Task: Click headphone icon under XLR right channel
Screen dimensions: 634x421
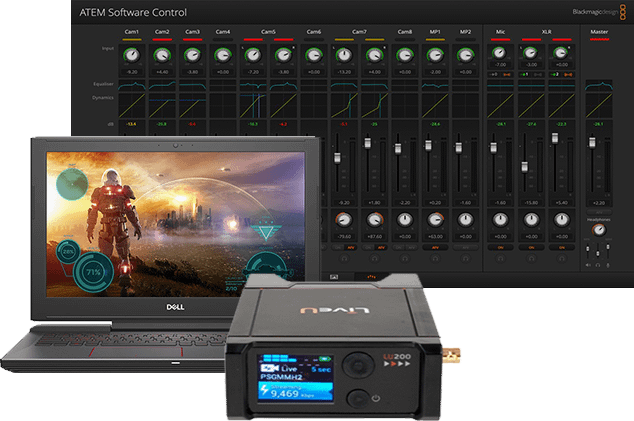Action: (562, 258)
